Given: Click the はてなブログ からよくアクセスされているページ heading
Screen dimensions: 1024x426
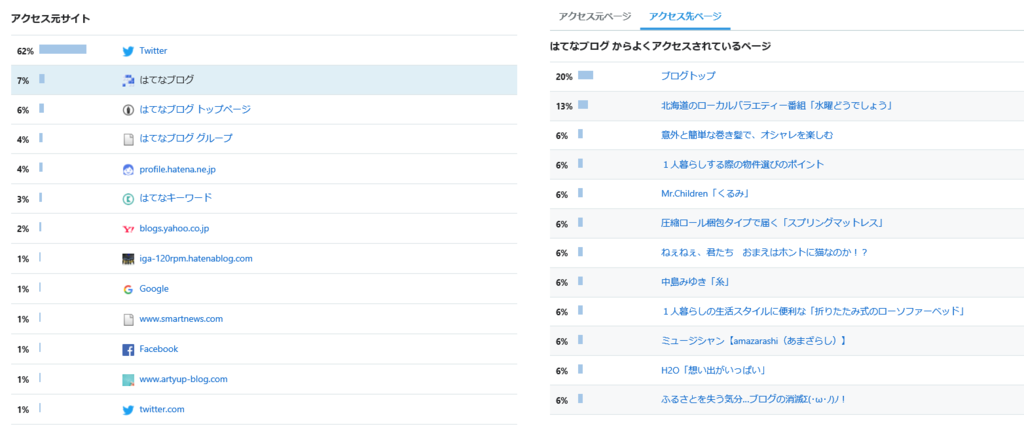Looking at the screenshot, I should [x=660, y=46].
